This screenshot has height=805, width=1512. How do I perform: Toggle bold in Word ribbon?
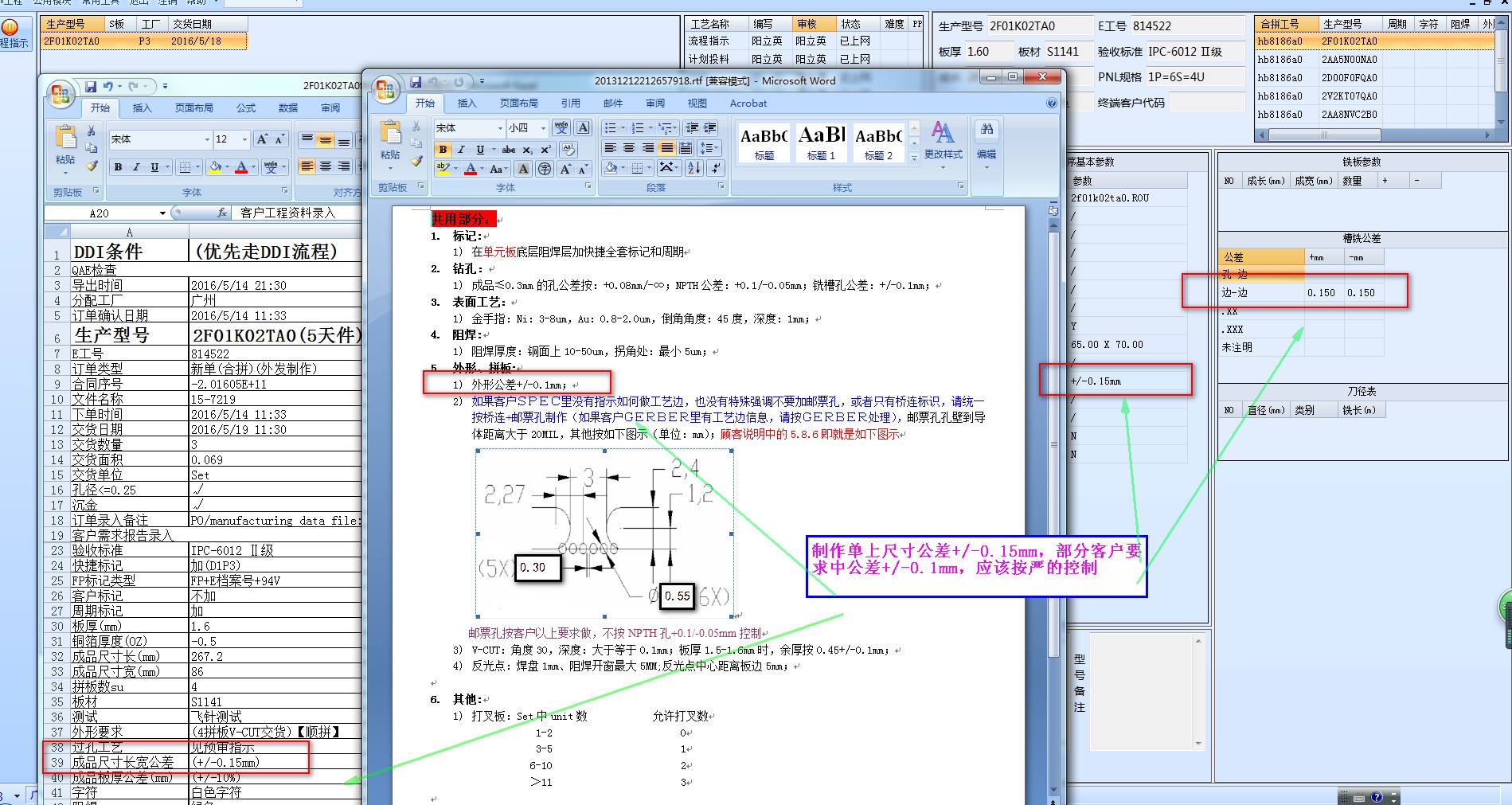point(443,149)
